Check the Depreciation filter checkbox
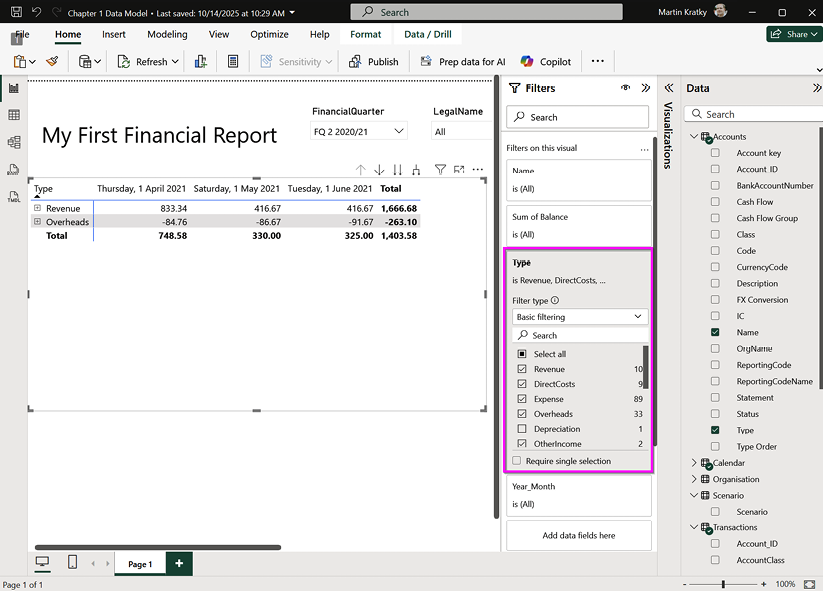 pos(522,429)
